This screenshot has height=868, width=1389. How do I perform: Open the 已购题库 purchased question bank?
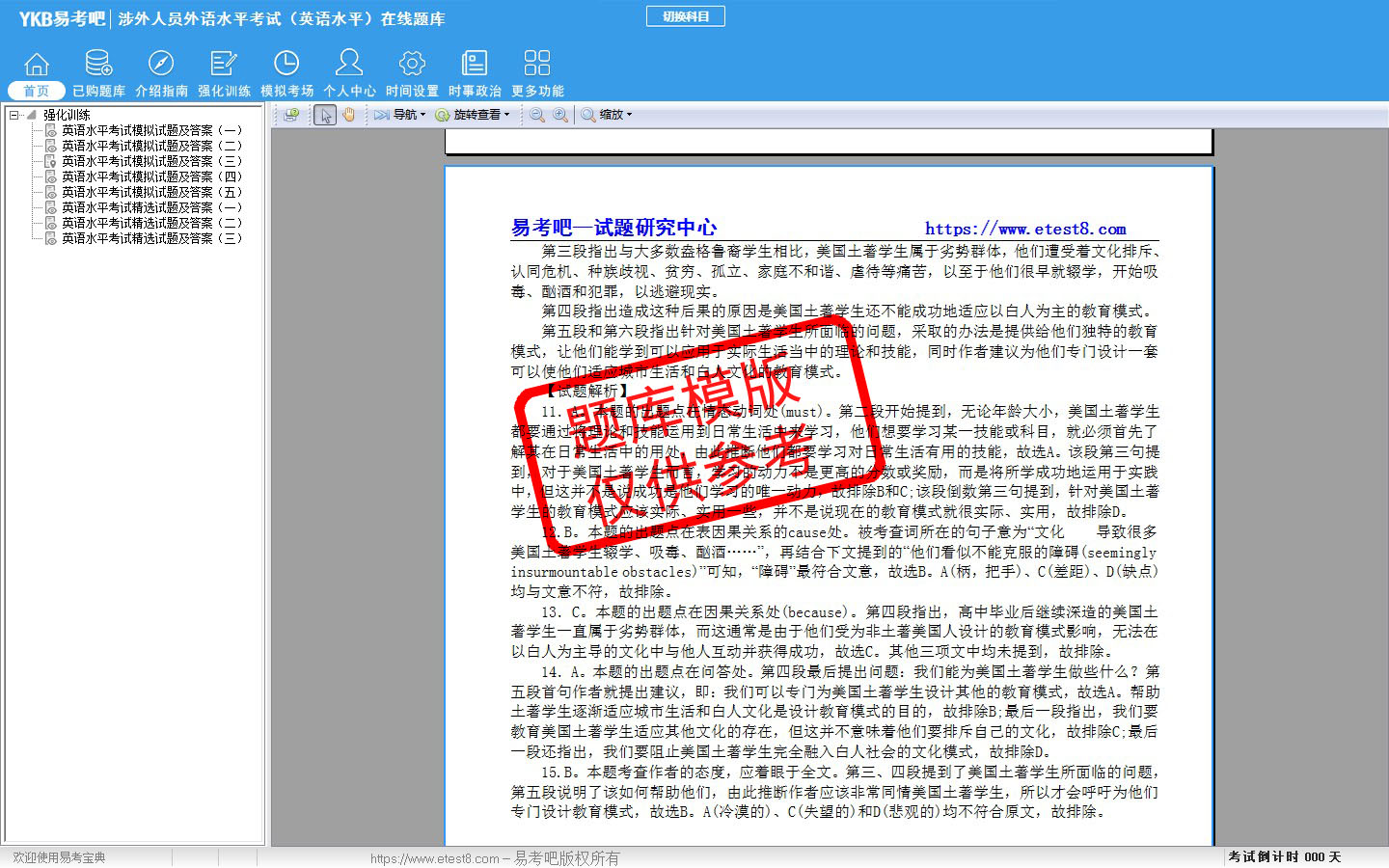tap(98, 73)
